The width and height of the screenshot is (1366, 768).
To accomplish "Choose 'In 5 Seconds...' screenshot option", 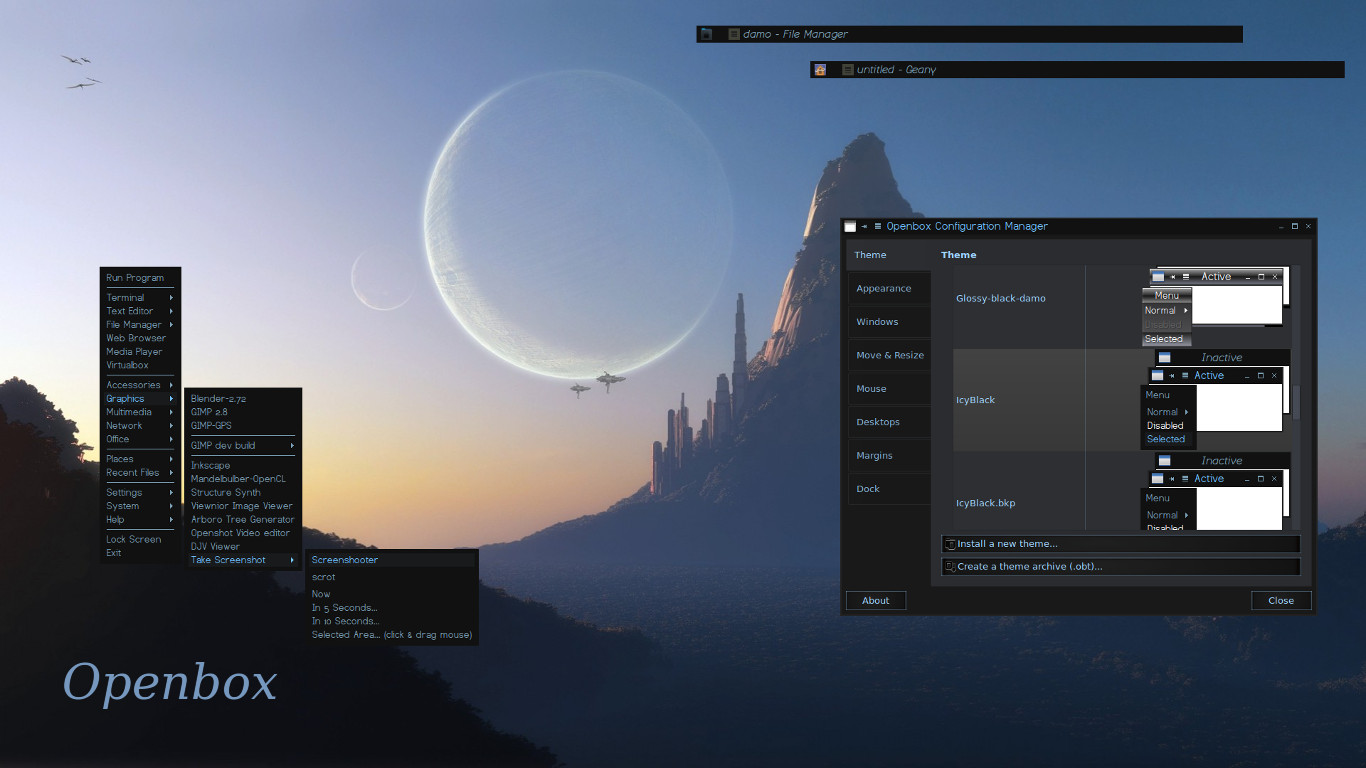I will (391, 608).
